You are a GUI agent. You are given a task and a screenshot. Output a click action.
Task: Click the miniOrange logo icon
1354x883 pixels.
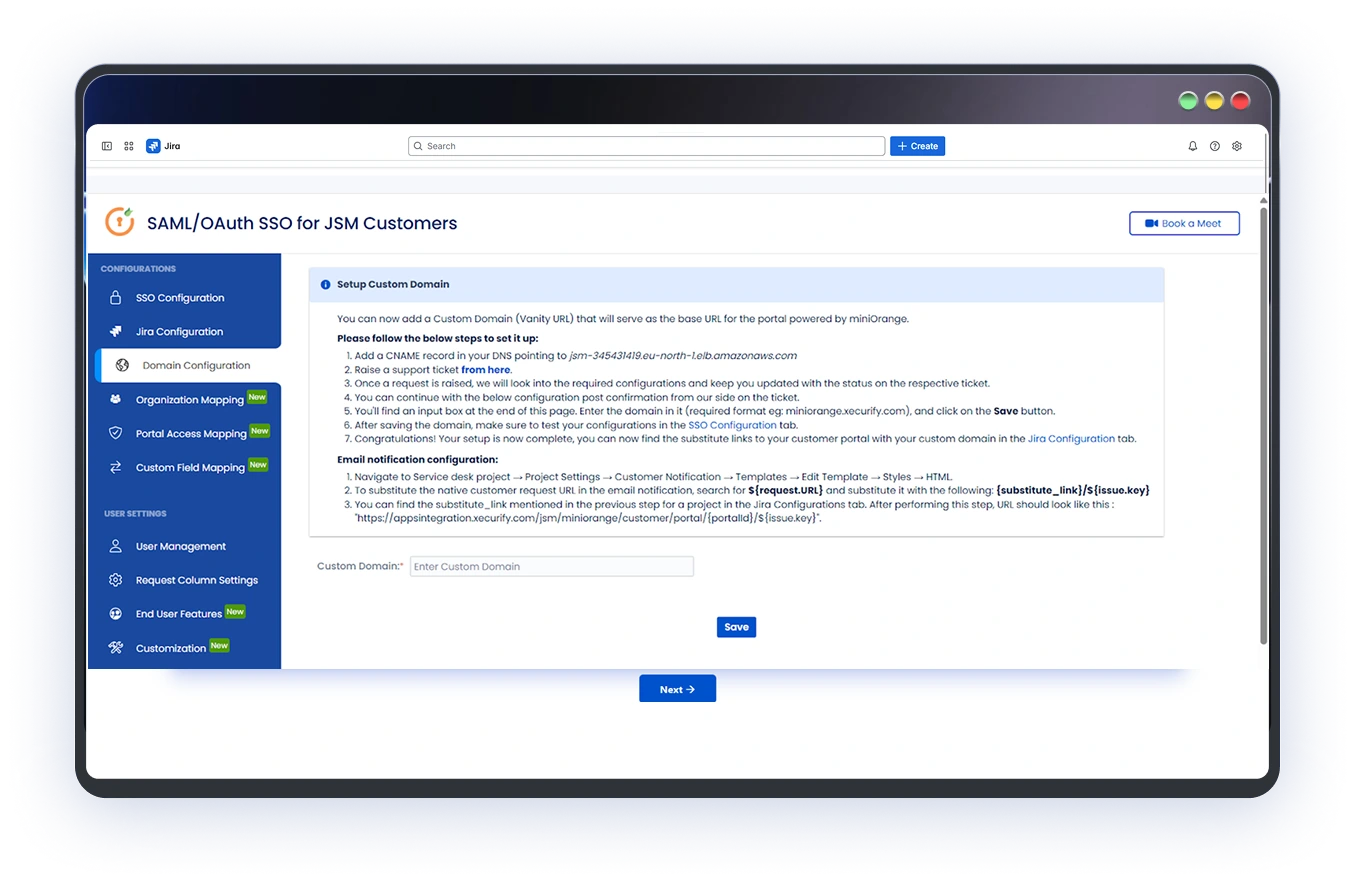pos(120,221)
